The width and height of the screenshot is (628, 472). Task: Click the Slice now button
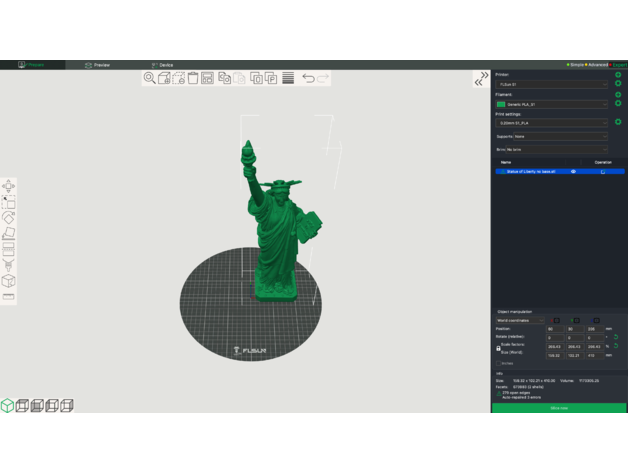point(558,408)
